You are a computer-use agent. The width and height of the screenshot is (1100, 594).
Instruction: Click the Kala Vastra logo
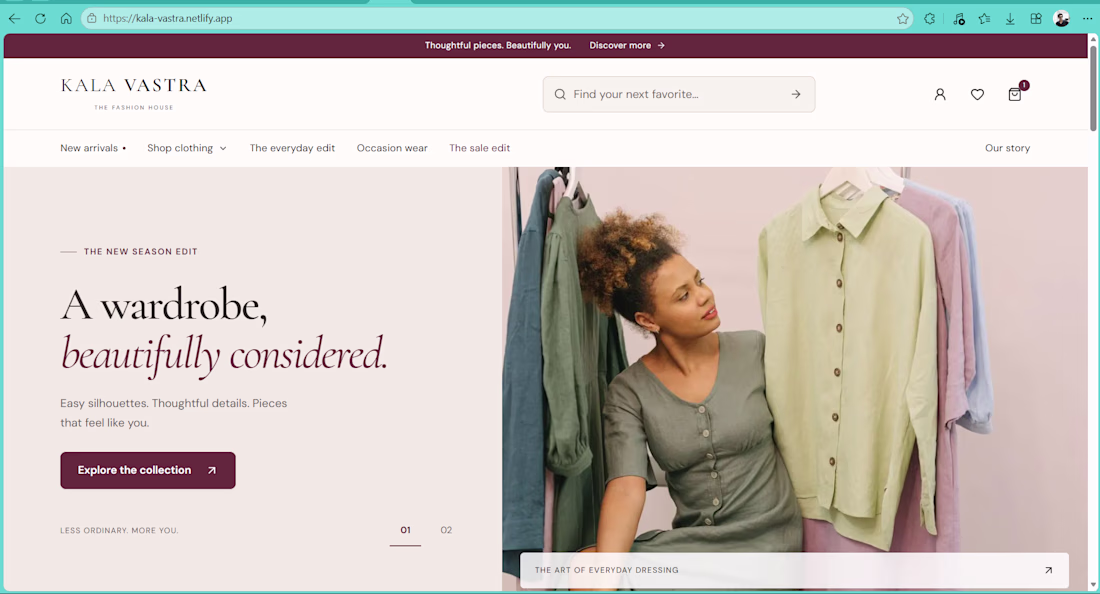pos(133,93)
